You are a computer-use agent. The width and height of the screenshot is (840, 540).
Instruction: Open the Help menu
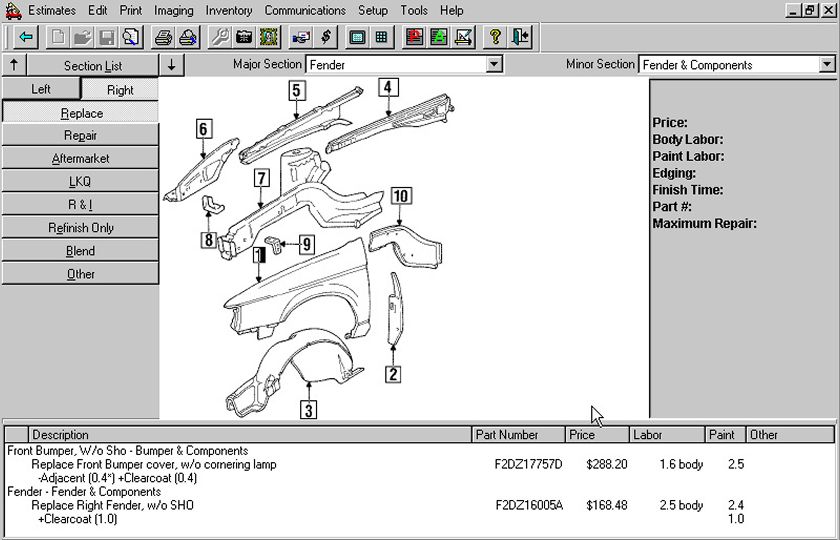(452, 10)
